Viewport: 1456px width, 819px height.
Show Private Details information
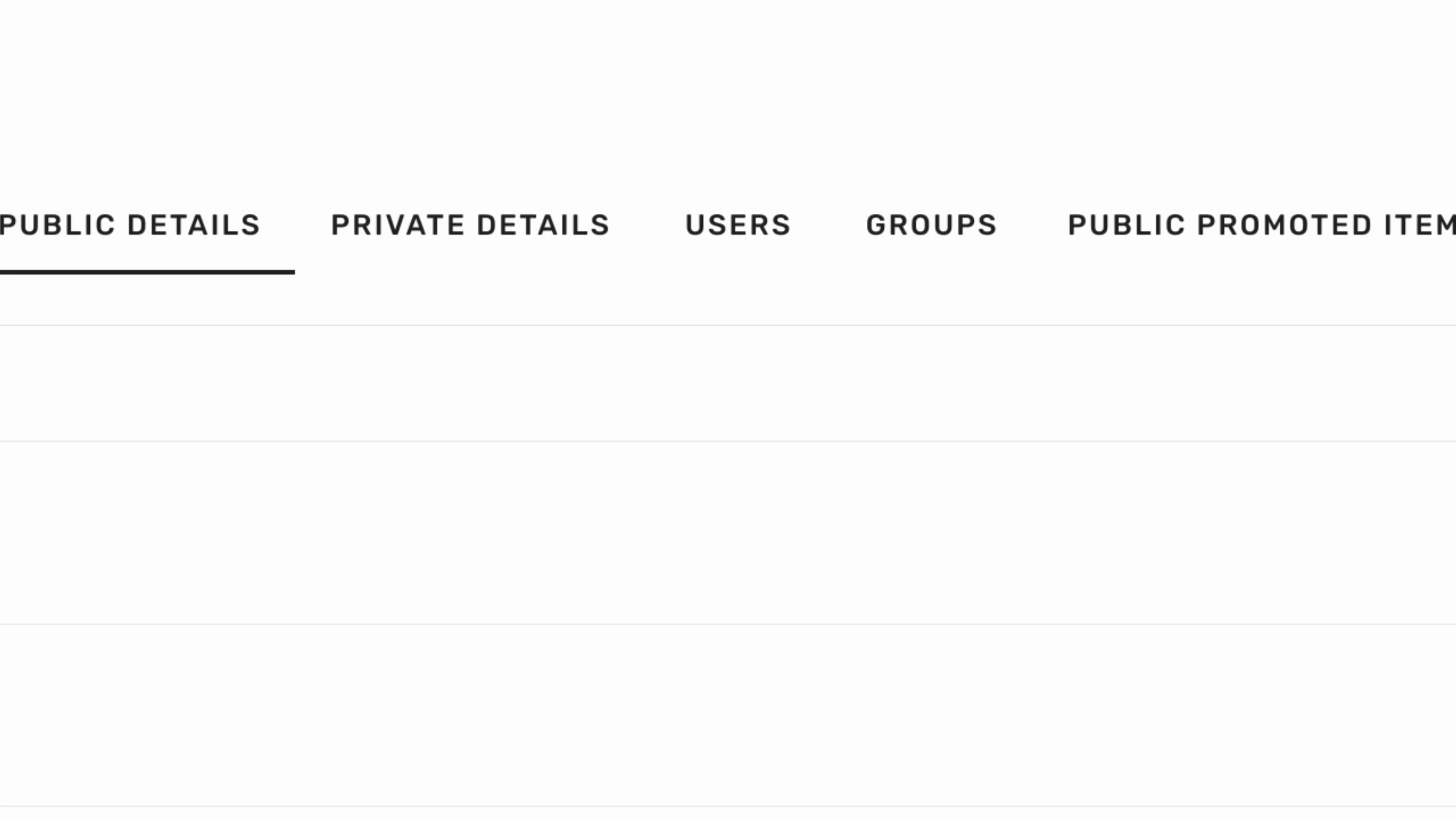470,225
